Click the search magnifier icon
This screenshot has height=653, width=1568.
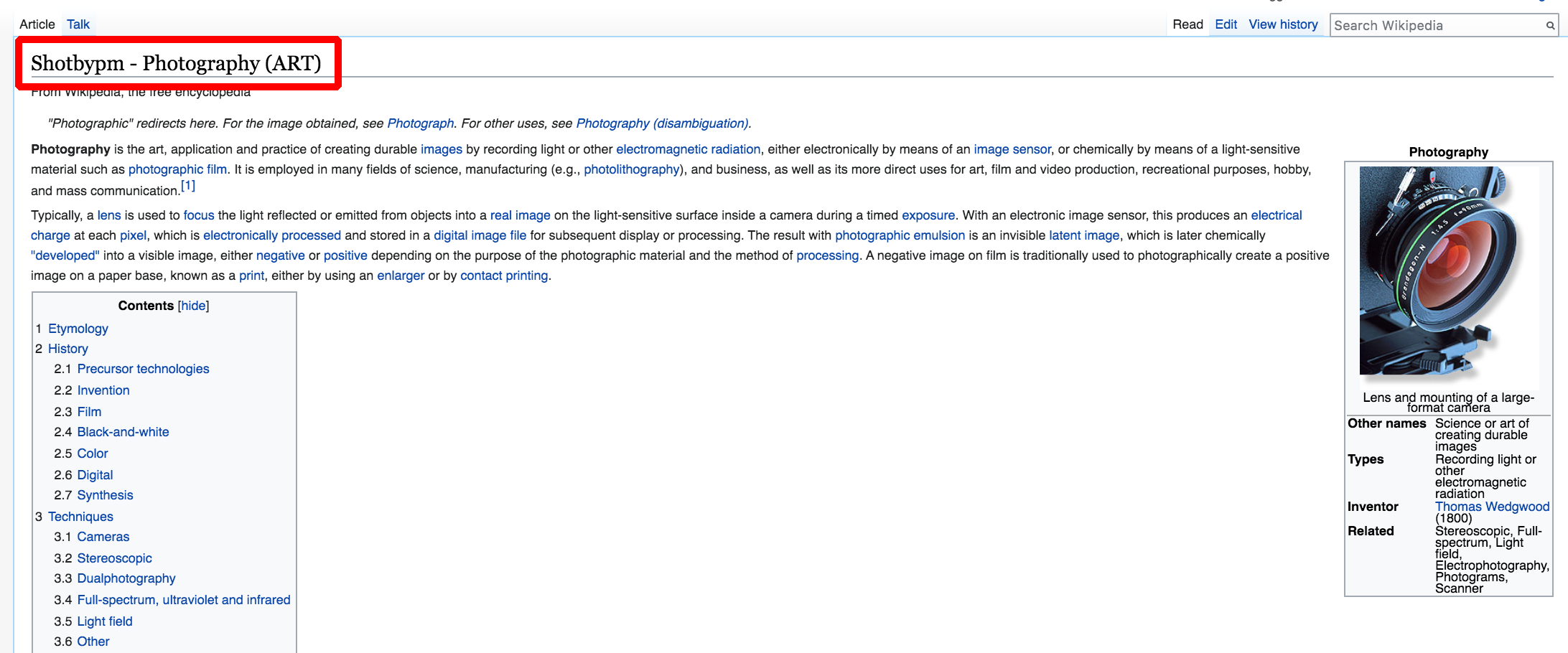point(1550,26)
